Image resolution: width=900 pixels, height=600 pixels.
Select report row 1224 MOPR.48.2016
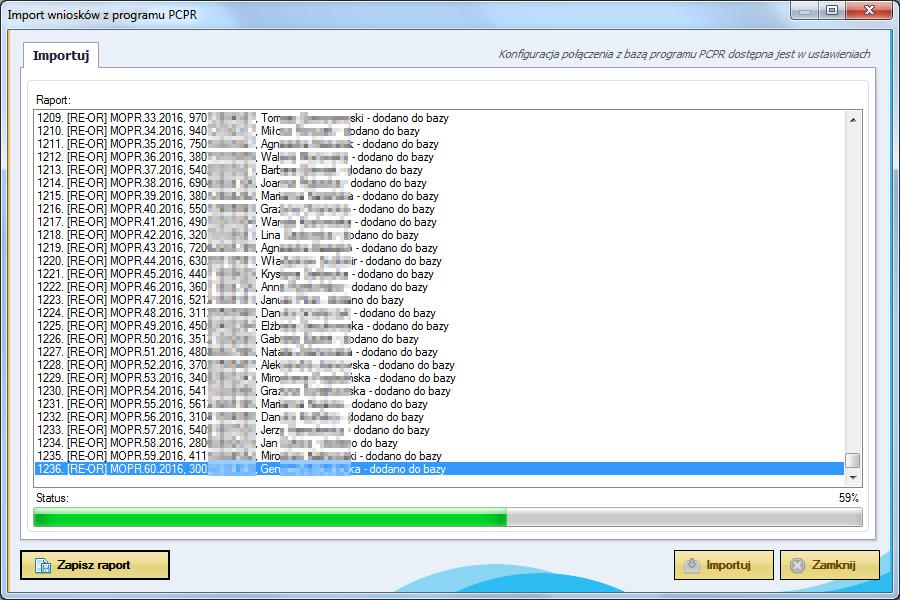tap(439, 313)
